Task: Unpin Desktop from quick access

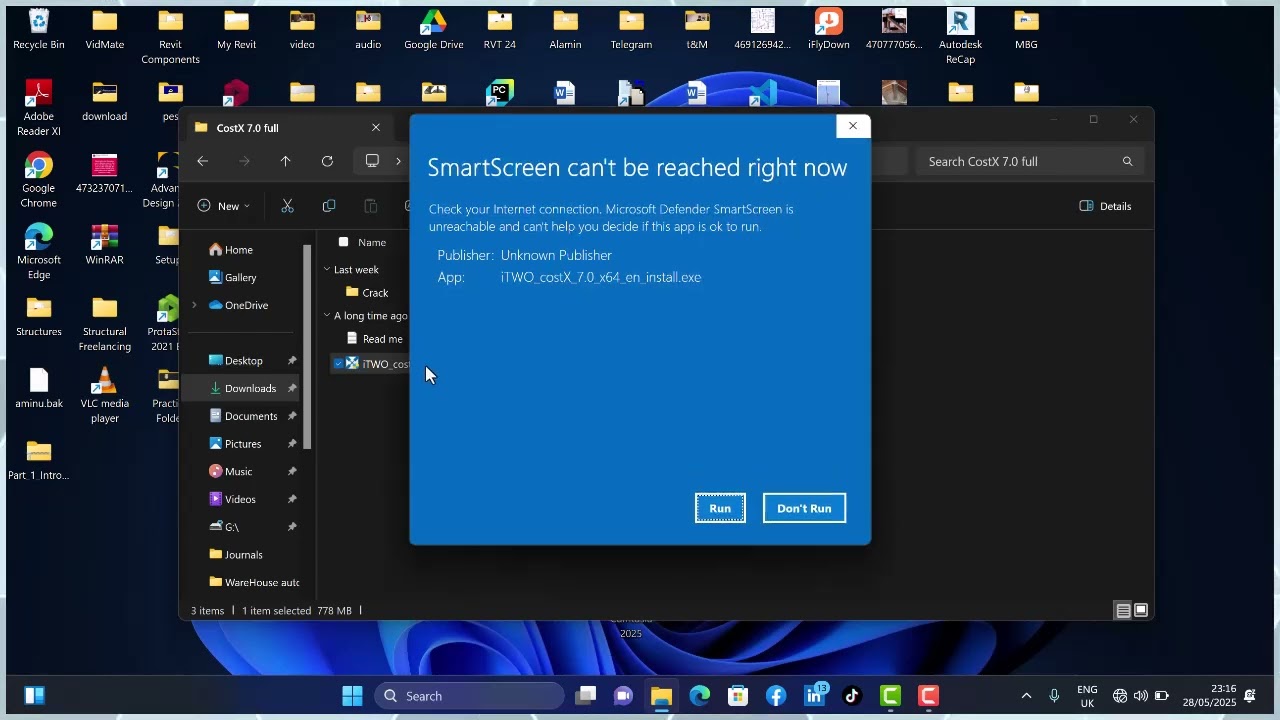Action: [x=292, y=361]
